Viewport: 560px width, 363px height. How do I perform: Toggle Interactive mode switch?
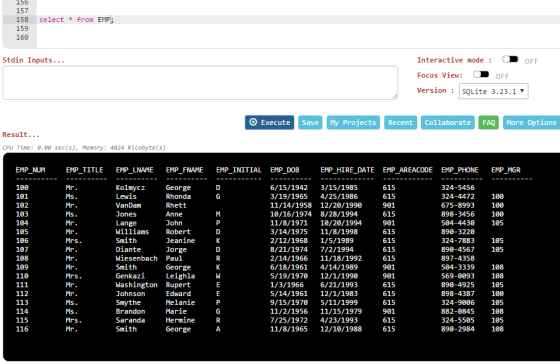coord(510,59)
